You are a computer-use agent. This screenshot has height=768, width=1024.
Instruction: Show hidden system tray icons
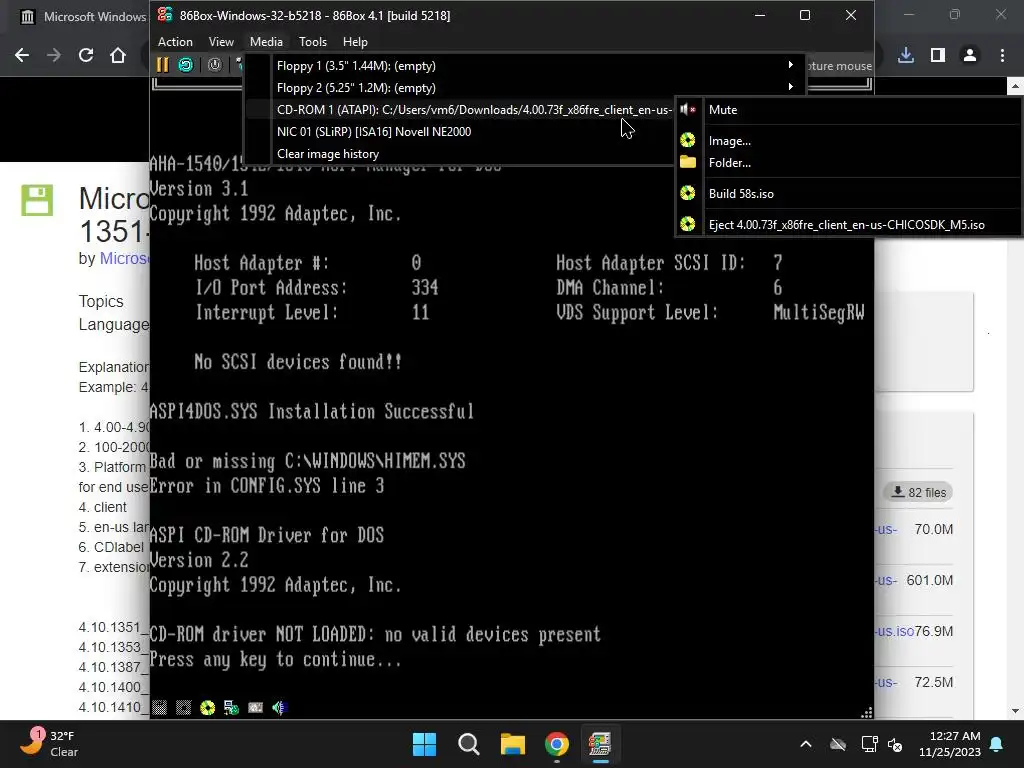click(806, 744)
